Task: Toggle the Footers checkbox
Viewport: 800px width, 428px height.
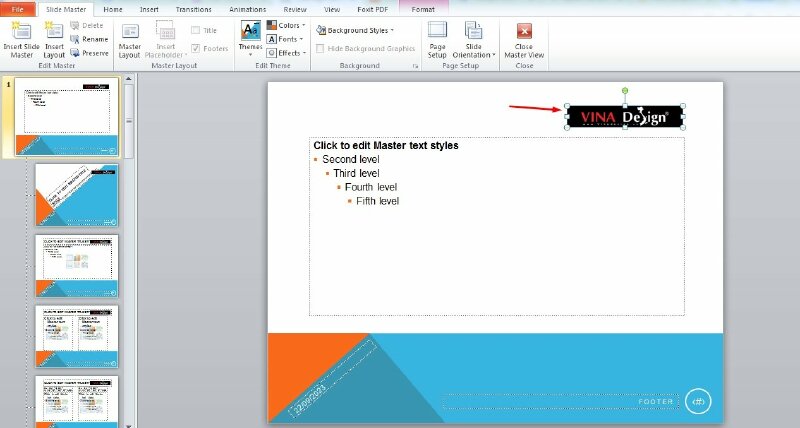Action: (x=195, y=48)
